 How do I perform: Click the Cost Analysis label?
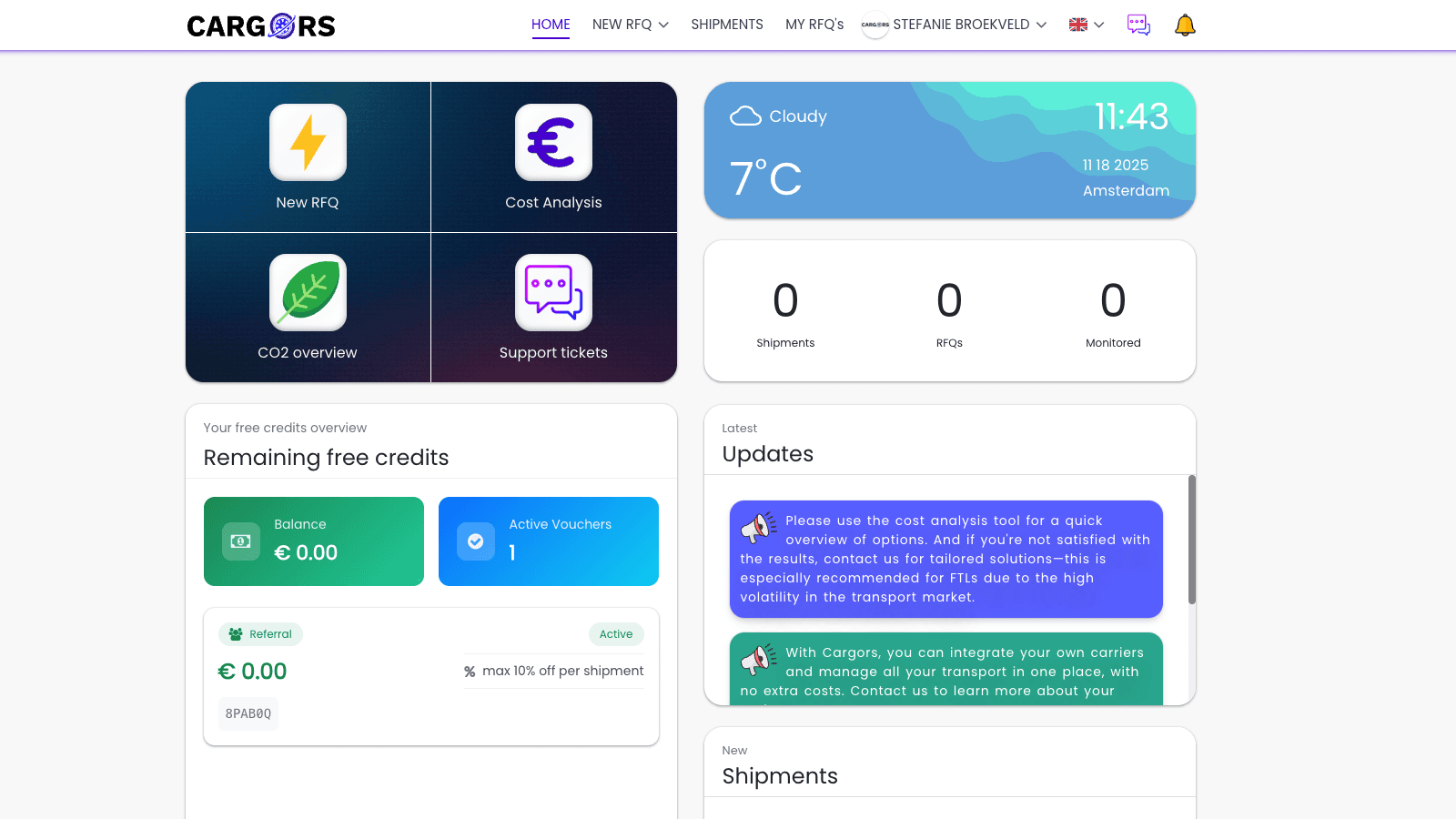pos(553,203)
